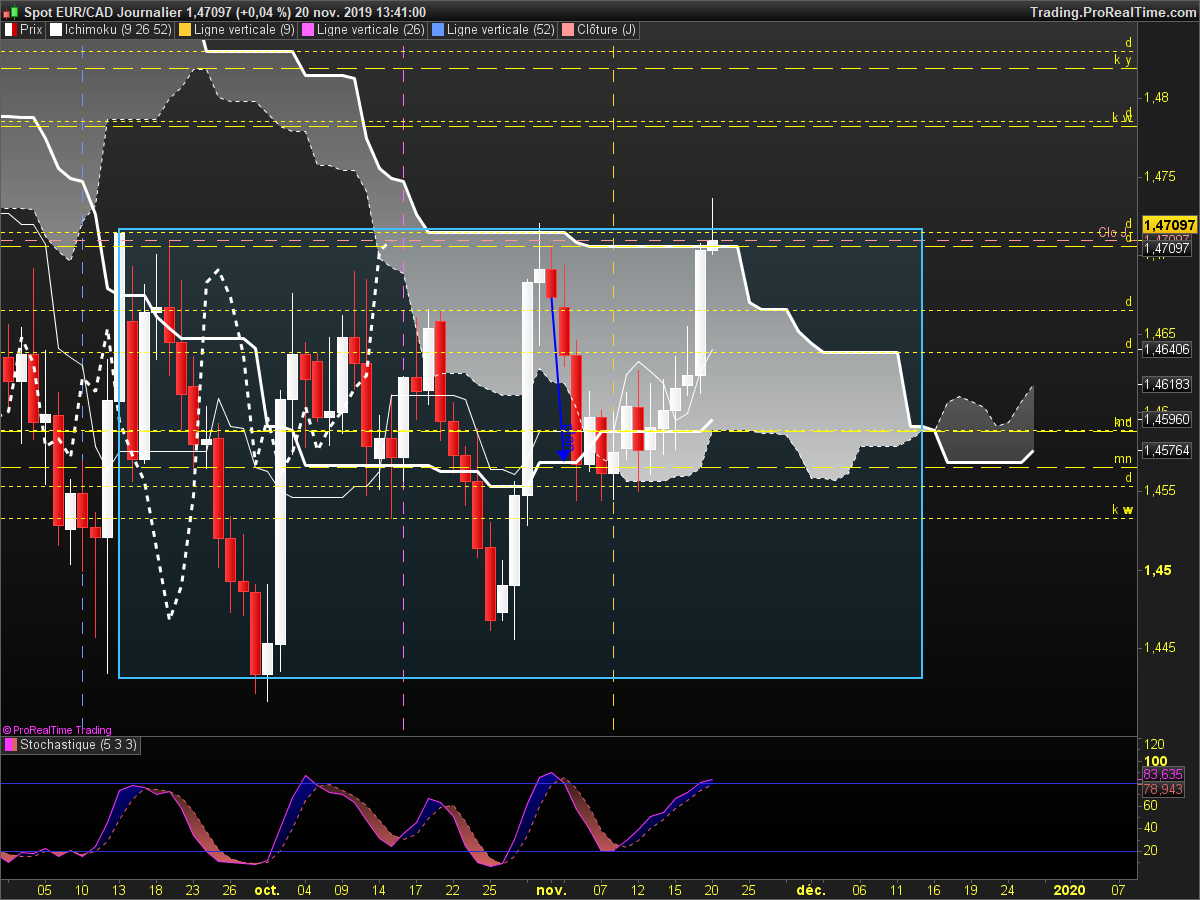
Task: Open the Prix legend settings
Action: click(x=25, y=30)
